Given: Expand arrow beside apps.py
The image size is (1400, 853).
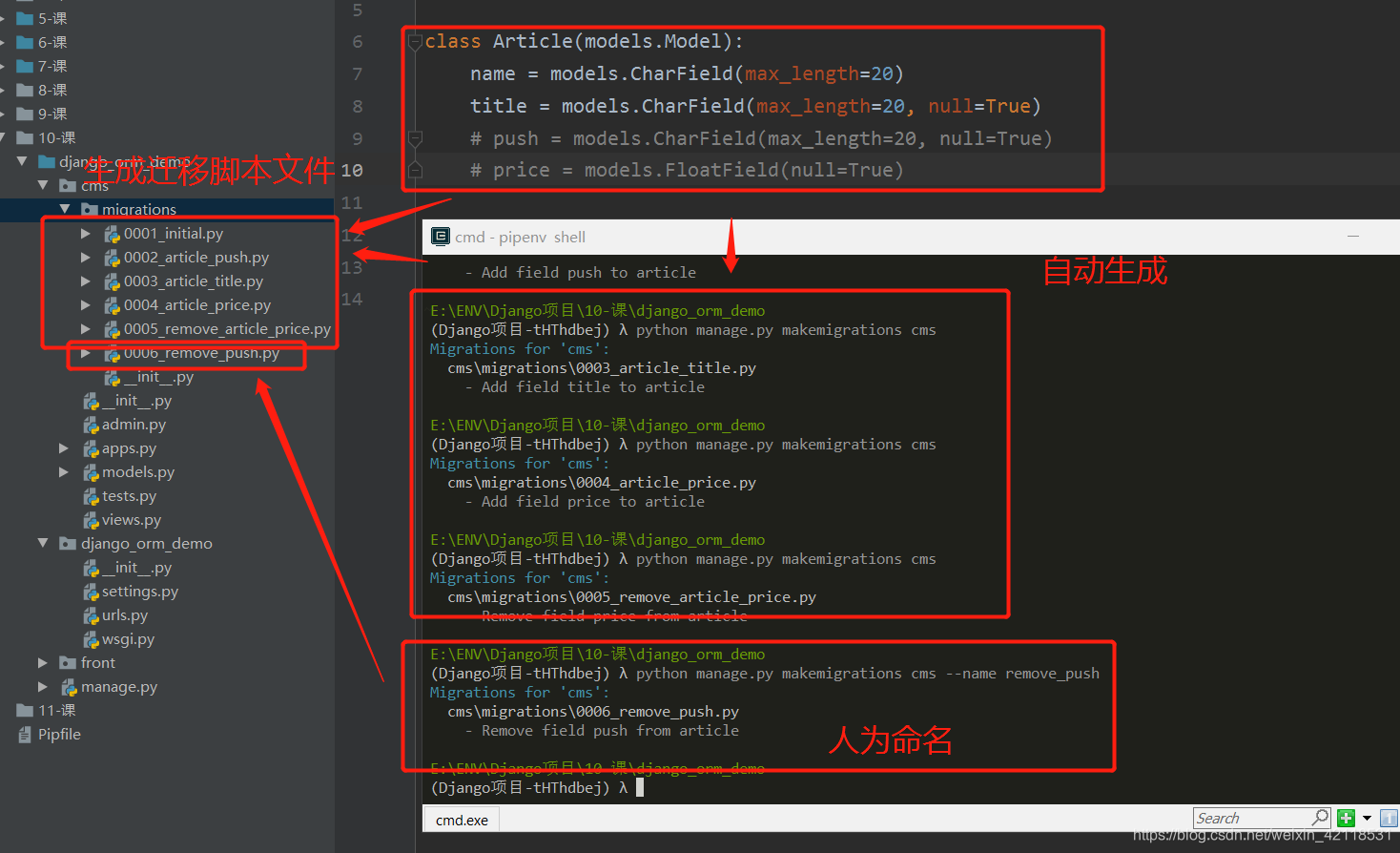Looking at the screenshot, I should pos(64,447).
